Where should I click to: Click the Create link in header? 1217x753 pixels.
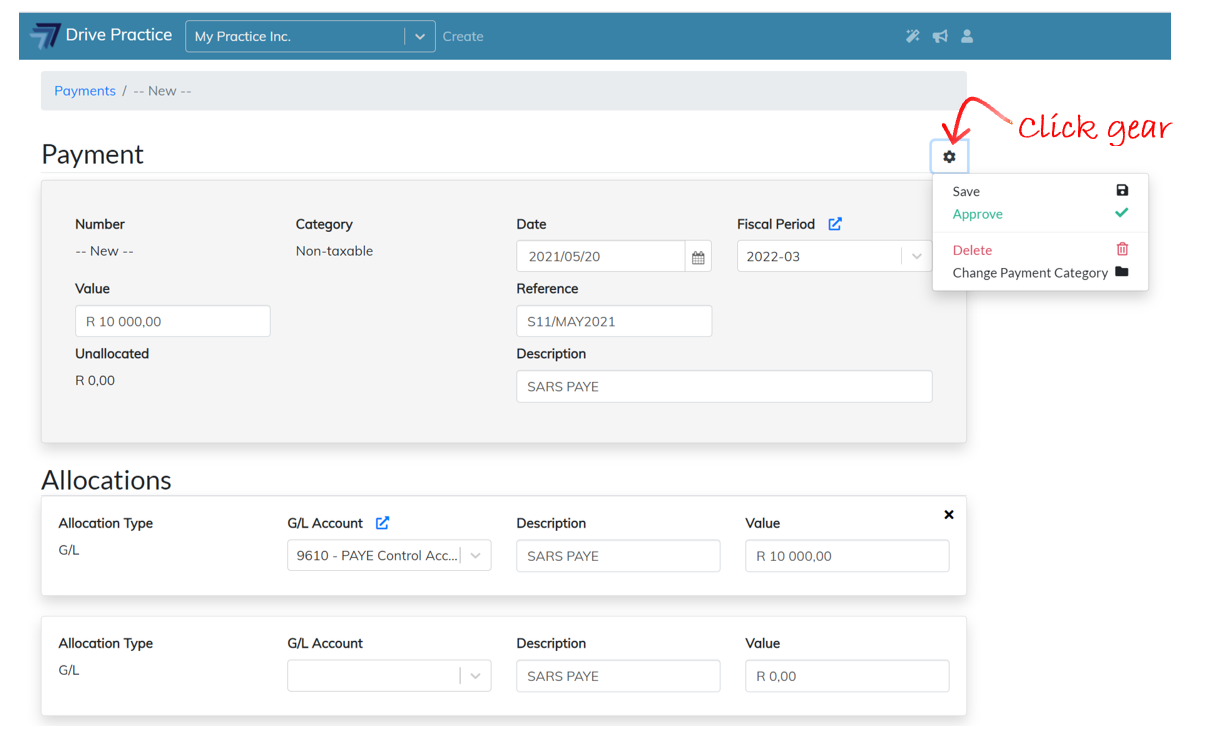pos(463,36)
